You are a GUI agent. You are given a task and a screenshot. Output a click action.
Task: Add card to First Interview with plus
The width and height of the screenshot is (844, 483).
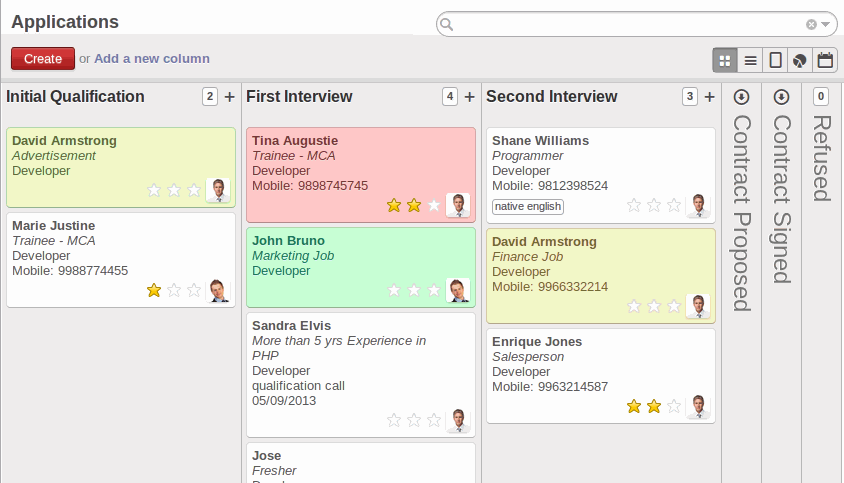pyautogui.click(x=470, y=97)
